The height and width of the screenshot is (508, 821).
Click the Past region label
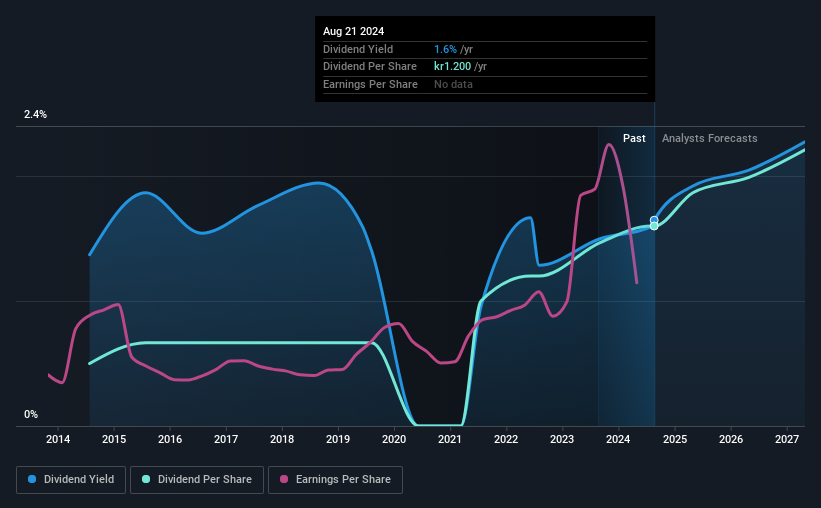point(634,138)
